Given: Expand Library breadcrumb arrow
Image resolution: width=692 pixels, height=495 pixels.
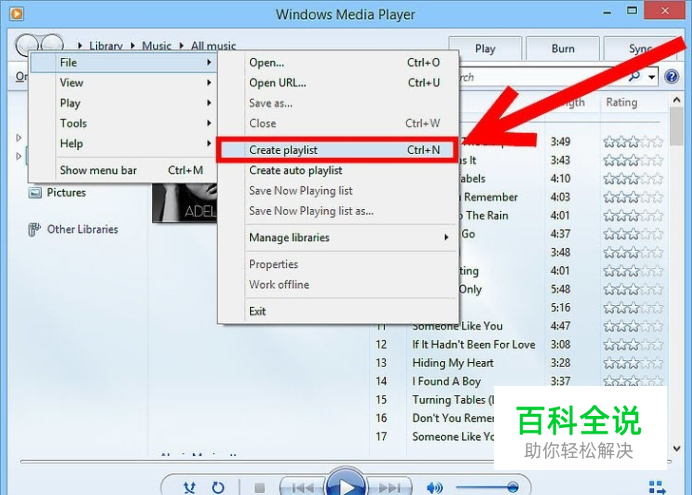Looking at the screenshot, I should (80, 45).
